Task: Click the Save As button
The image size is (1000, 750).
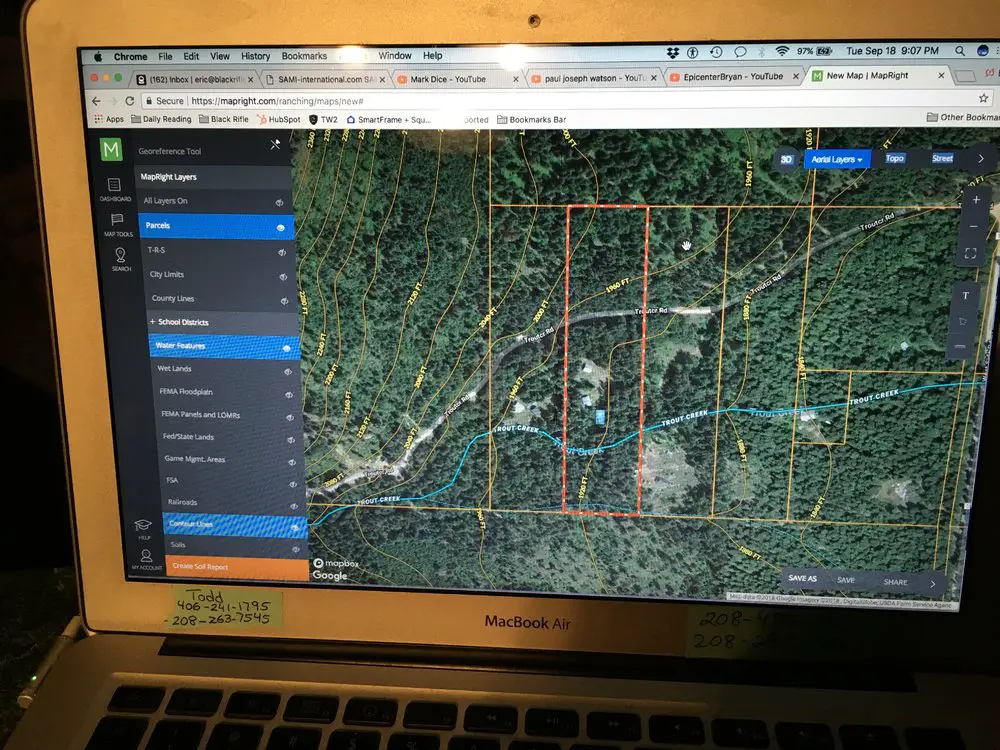Action: point(802,578)
